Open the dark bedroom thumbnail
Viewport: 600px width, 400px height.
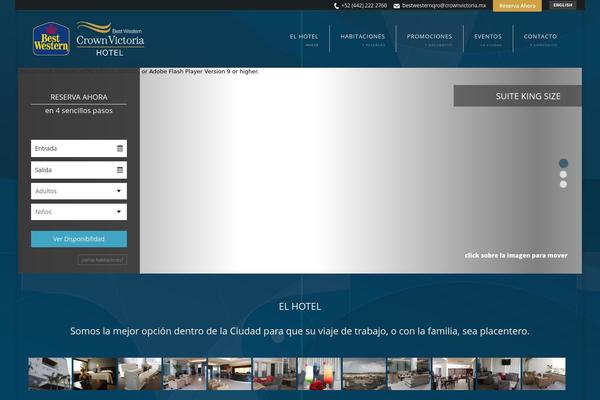point(95,374)
